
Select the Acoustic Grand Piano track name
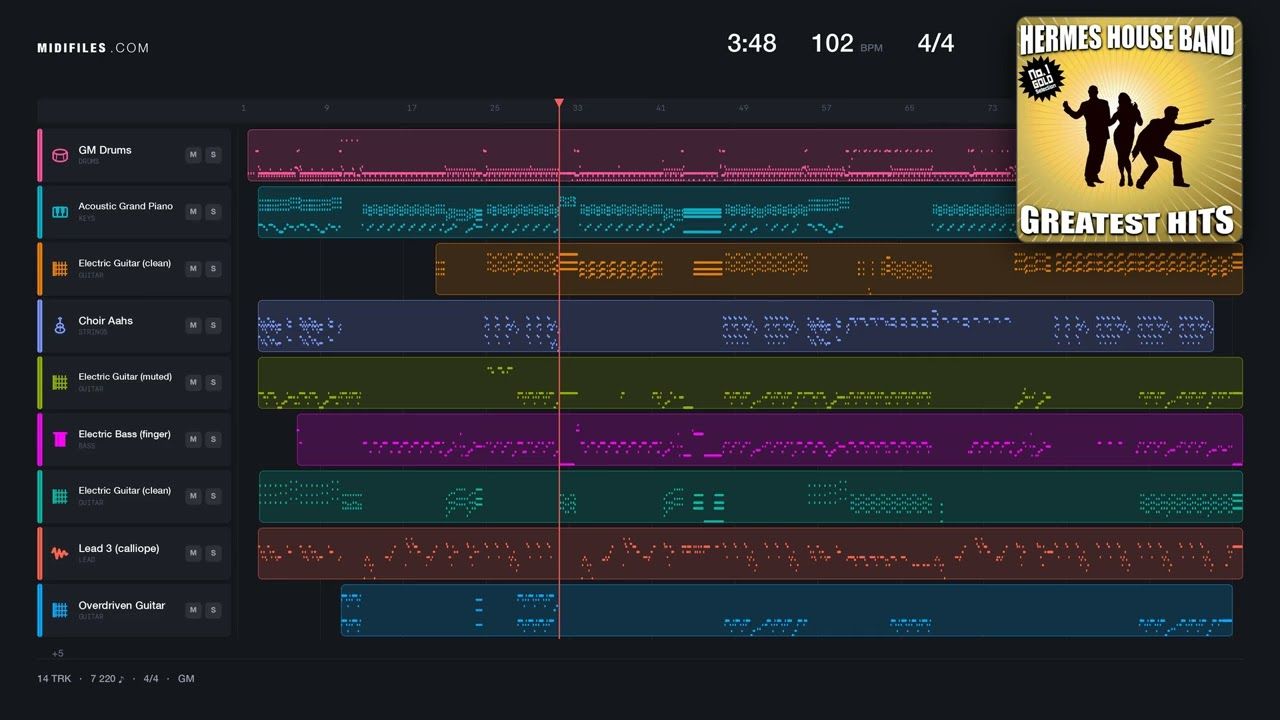[x=126, y=206]
